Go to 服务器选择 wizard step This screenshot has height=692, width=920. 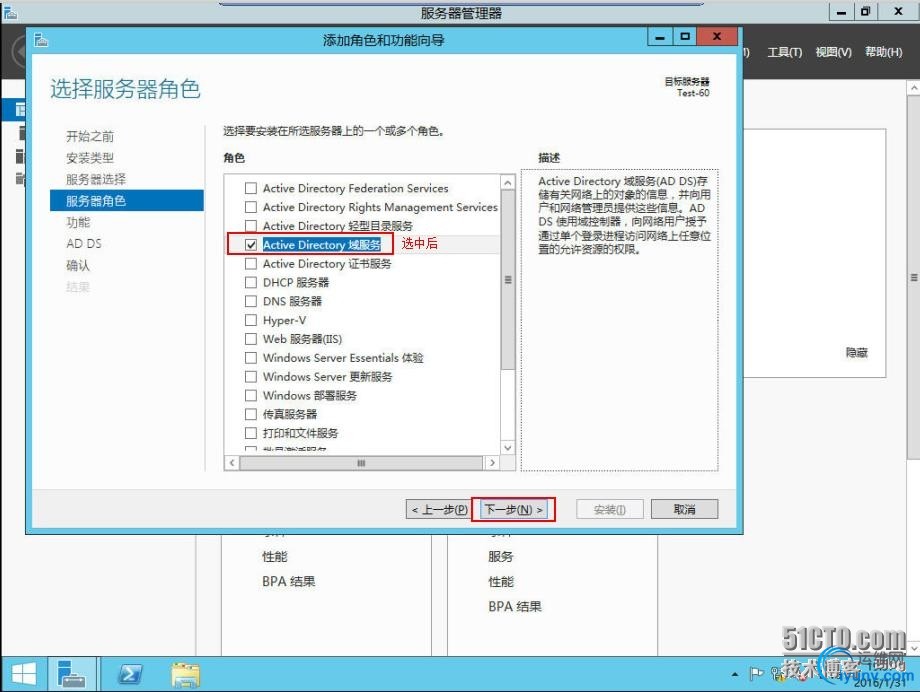coord(96,179)
